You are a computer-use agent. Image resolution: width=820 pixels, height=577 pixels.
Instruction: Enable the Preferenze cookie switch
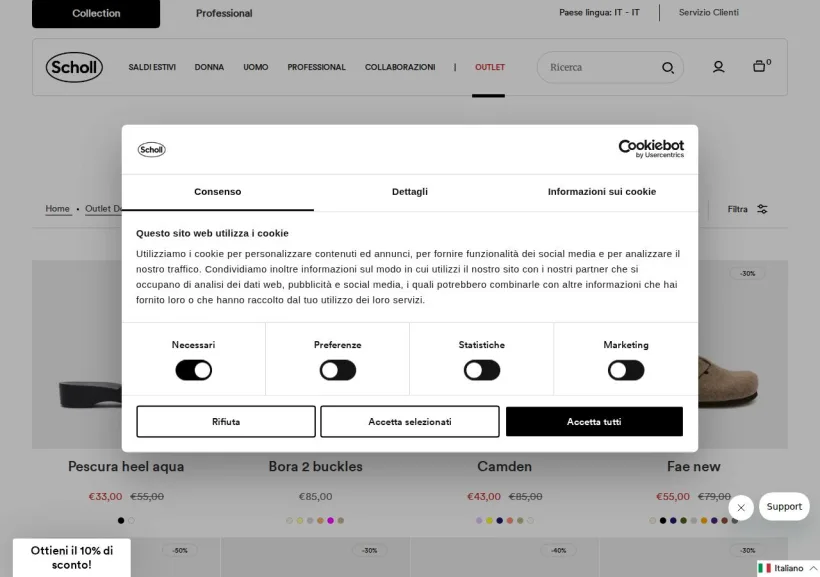[338, 370]
